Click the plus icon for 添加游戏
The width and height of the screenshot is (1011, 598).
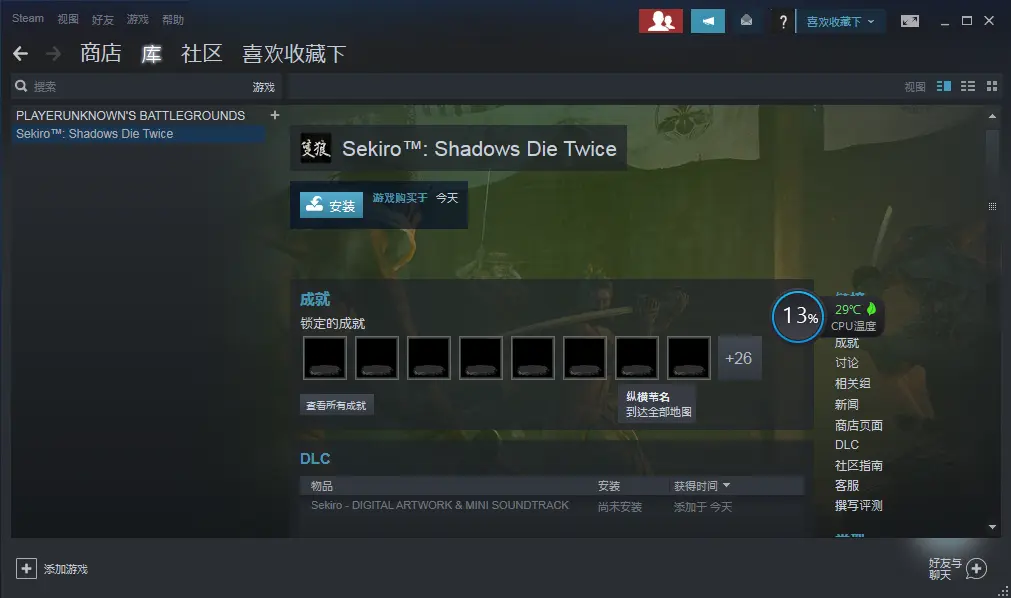(26, 569)
